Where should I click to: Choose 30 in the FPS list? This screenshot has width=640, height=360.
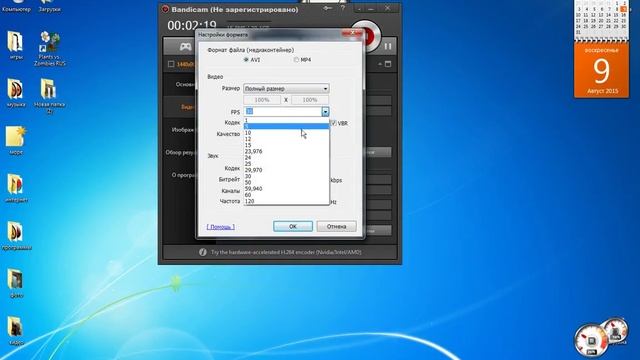(286, 176)
